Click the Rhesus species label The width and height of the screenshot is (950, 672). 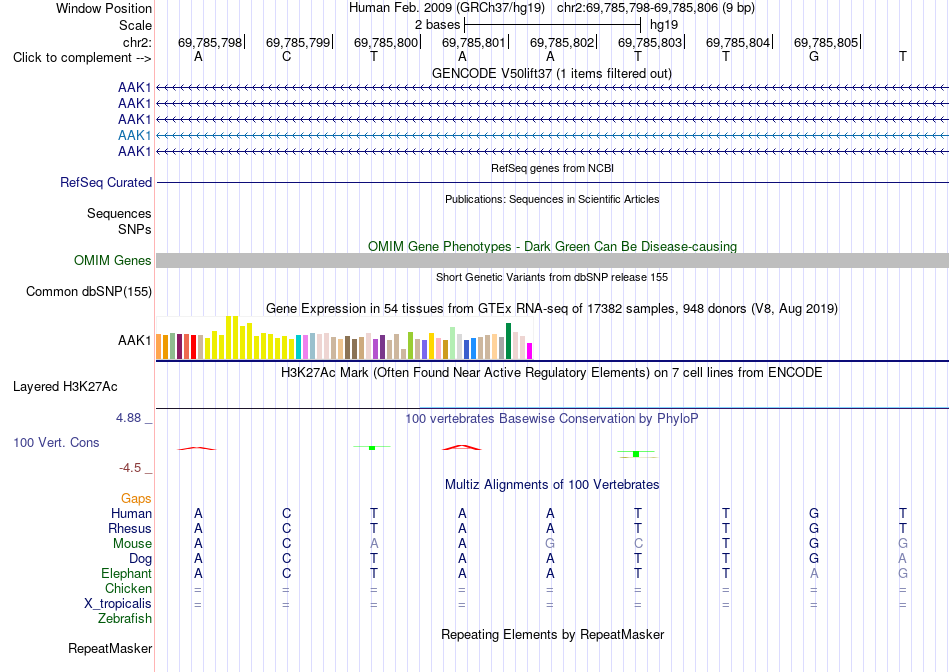(130, 528)
